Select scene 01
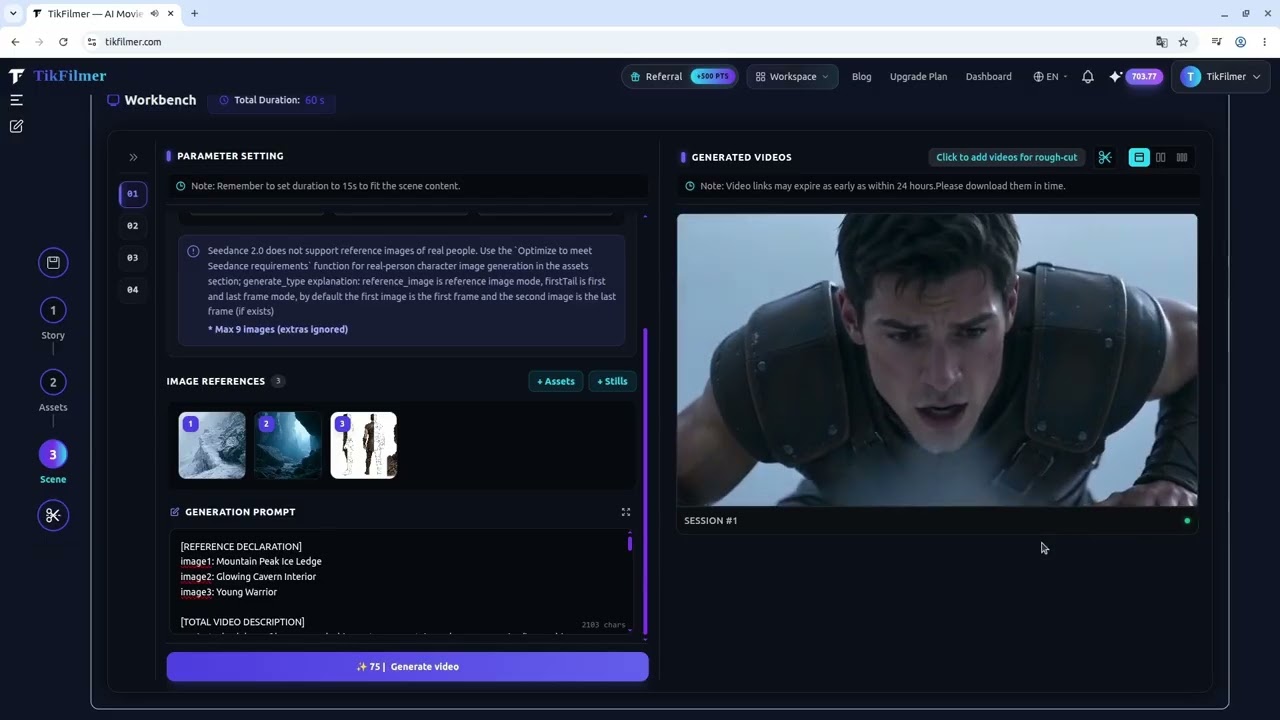Viewport: 1280px width, 720px height. [x=133, y=193]
